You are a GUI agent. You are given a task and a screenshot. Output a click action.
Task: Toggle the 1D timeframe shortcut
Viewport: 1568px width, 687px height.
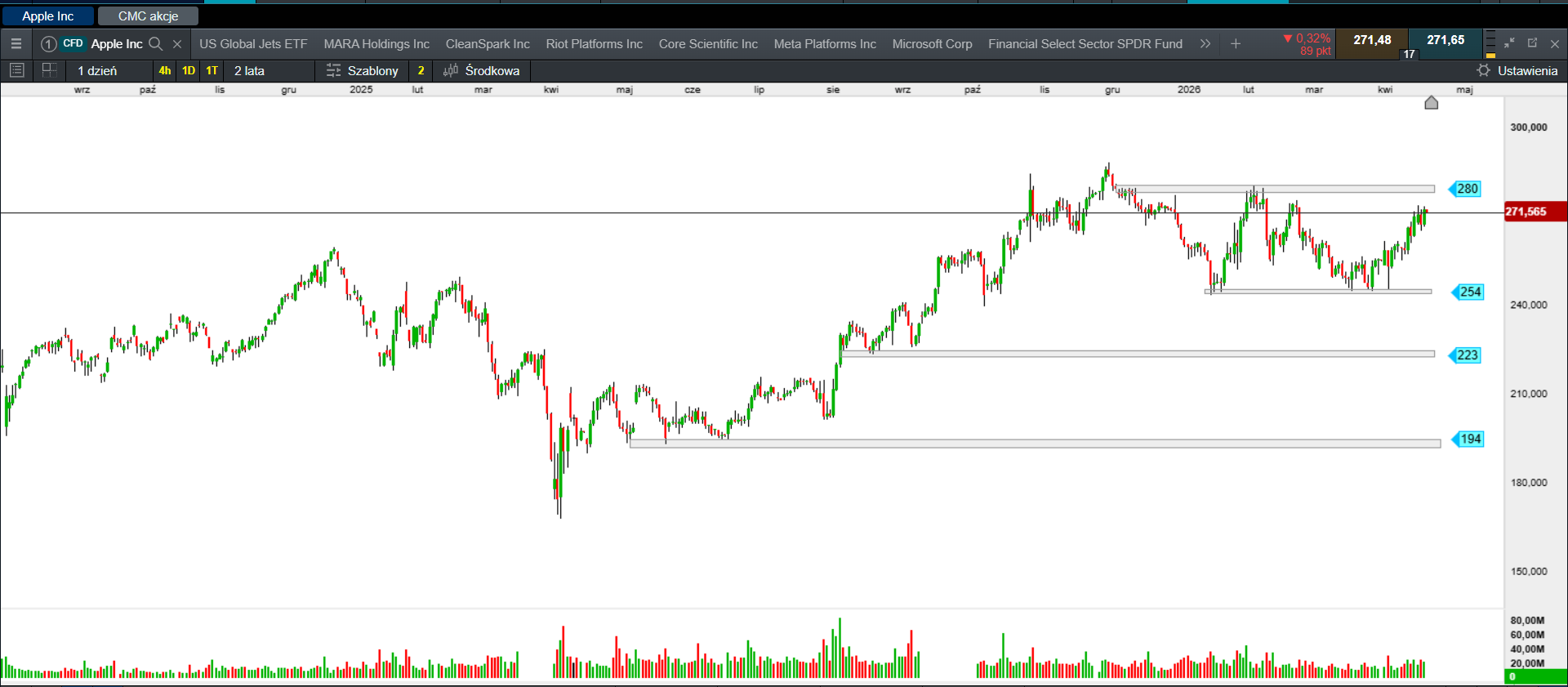(189, 71)
